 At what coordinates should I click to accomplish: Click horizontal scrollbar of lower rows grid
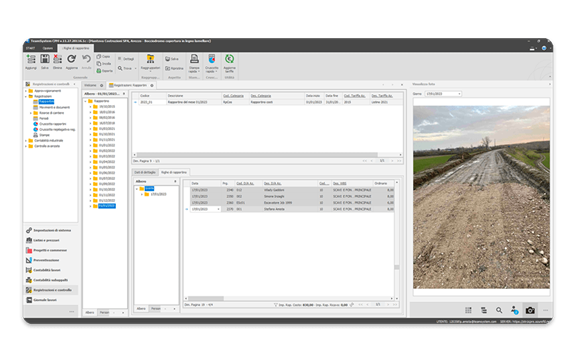[x=206, y=298]
